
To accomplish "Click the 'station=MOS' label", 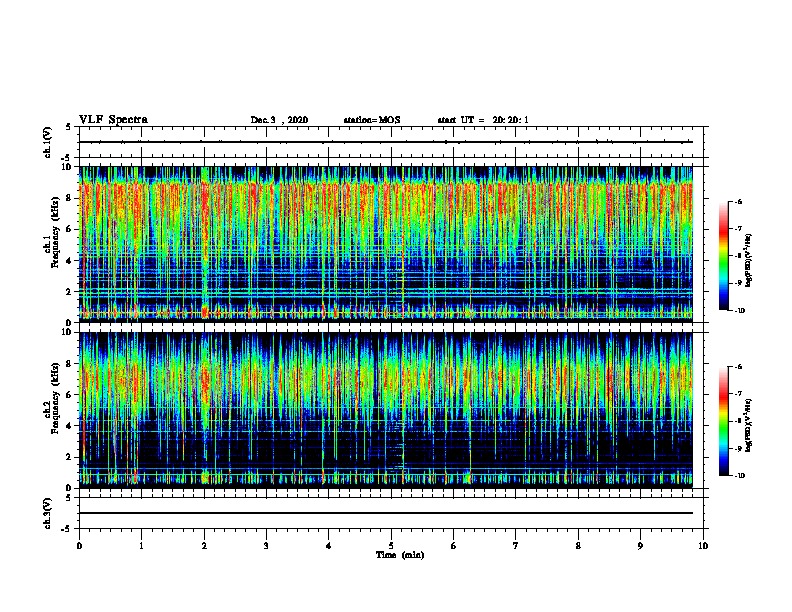I will click(x=372, y=120).
